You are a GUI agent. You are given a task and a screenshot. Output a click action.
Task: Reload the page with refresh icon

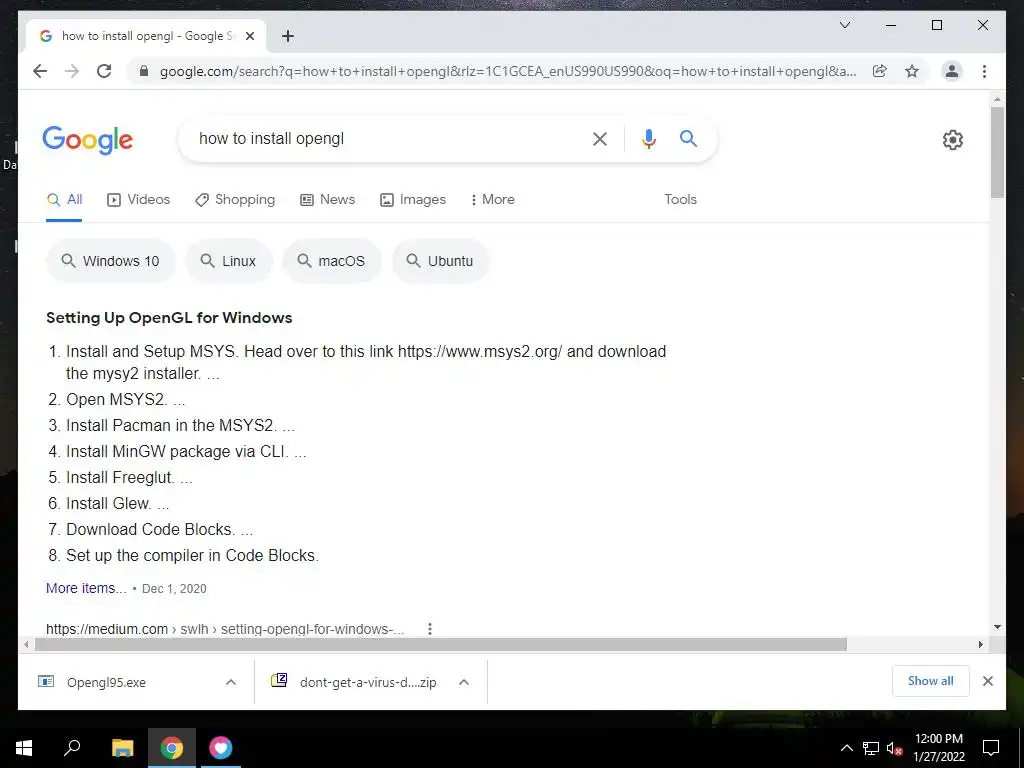tap(104, 71)
